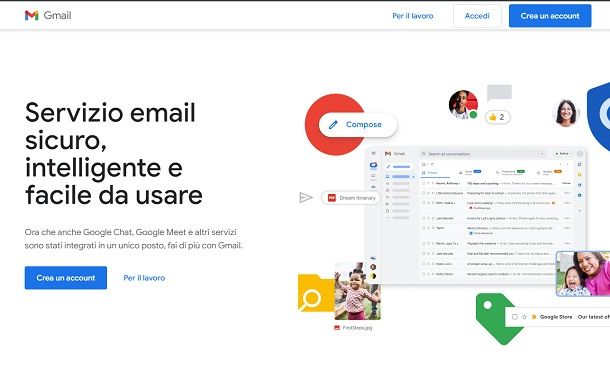
Task: Click the 'FirstSteps.jpg' file label
Action: pyautogui.click(x=353, y=328)
